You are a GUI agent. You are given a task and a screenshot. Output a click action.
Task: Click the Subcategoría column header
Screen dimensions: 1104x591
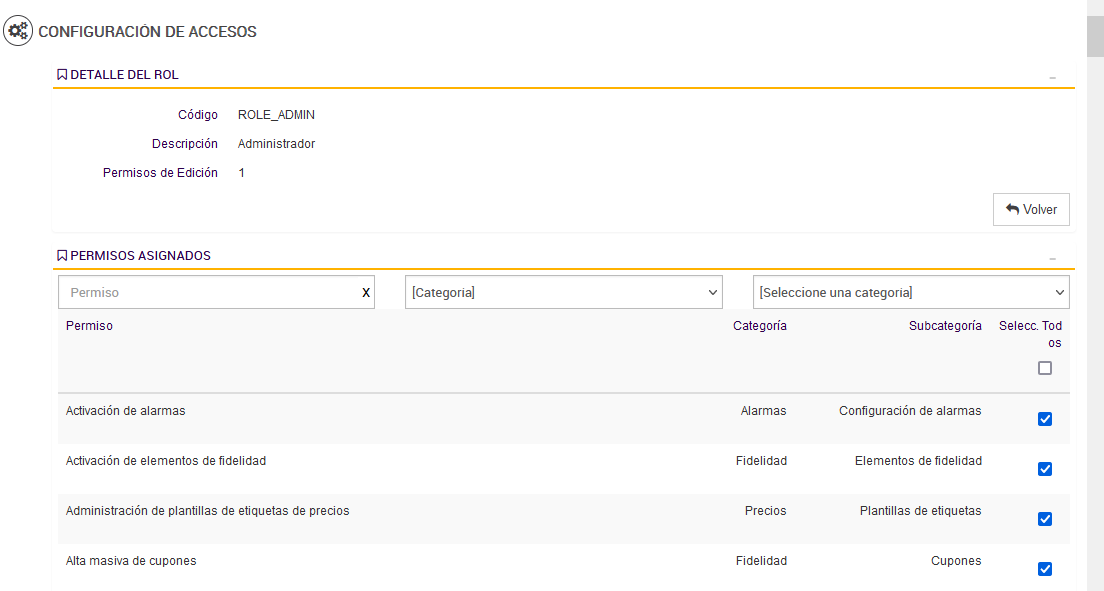click(945, 326)
